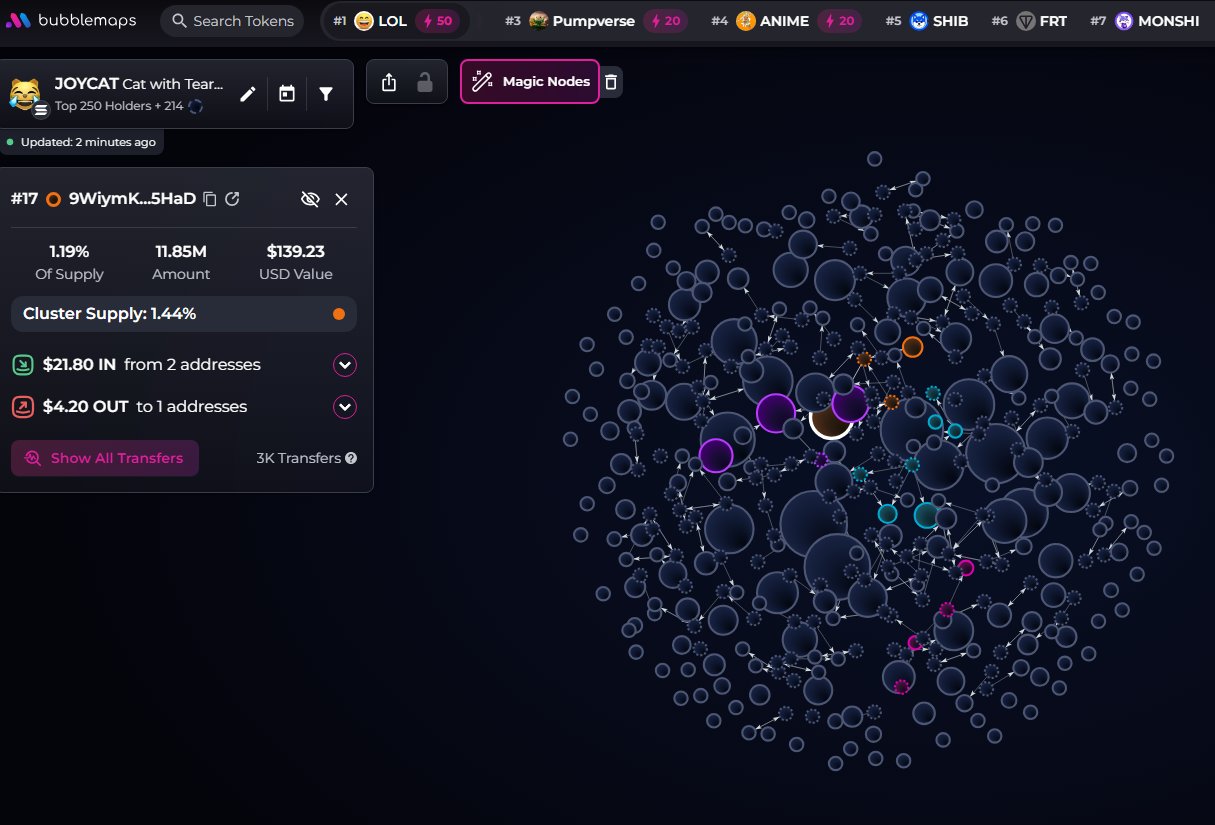Select trending token #5 SHIB
This screenshot has height=825, width=1215.
[x=926, y=21]
